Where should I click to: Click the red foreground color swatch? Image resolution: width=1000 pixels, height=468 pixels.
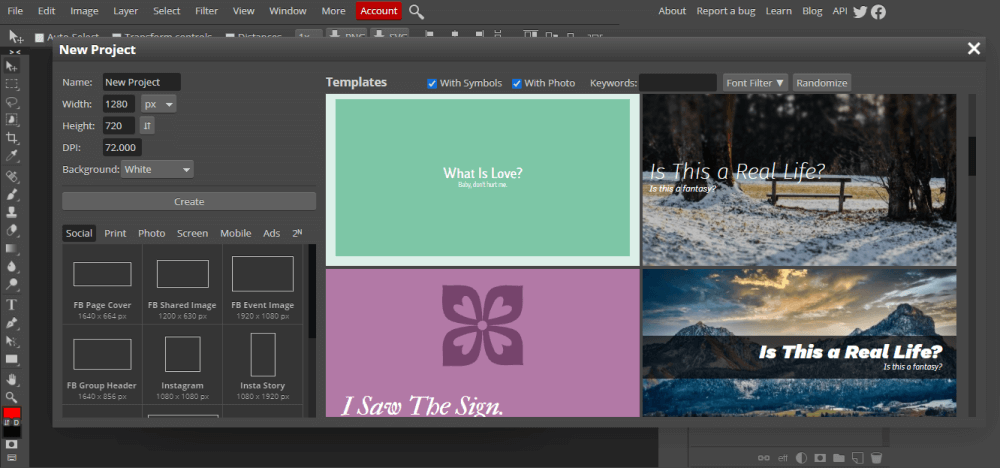(12, 414)
